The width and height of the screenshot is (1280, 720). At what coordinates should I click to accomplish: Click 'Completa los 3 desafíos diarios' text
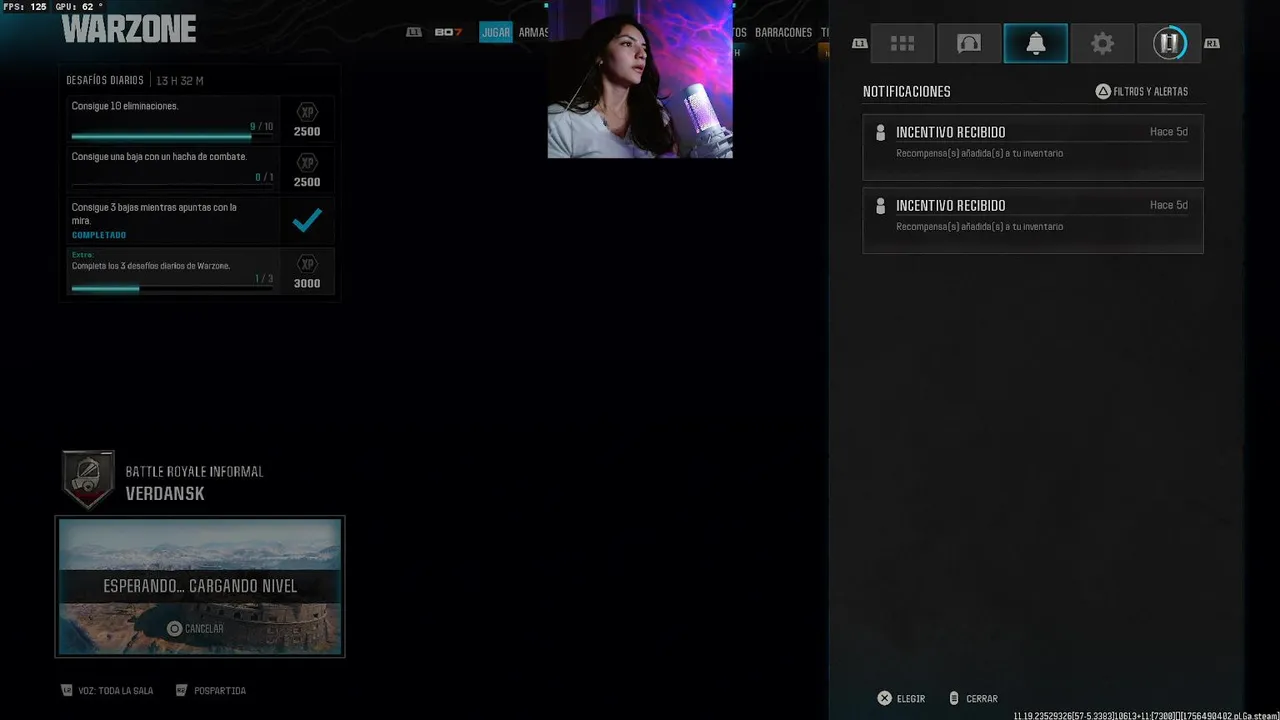click(x=151, y=266)
